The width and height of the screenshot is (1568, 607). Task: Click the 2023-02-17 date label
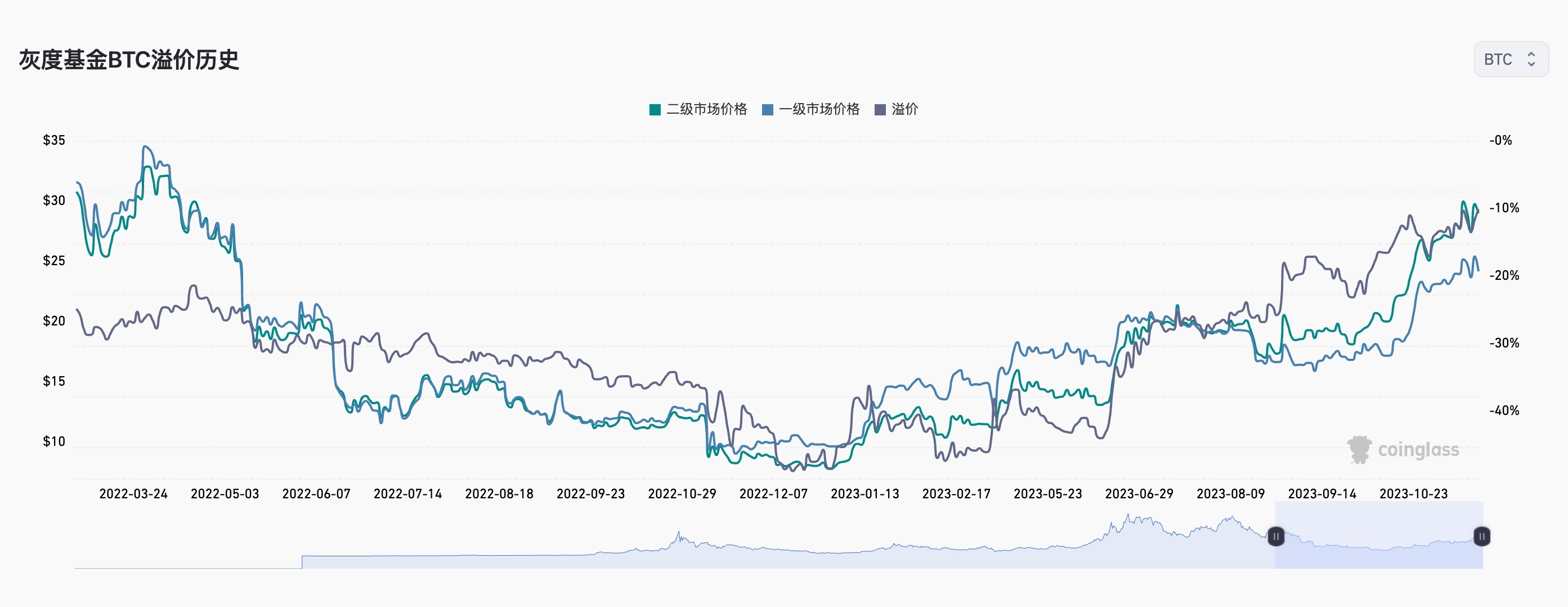(956, 494)
